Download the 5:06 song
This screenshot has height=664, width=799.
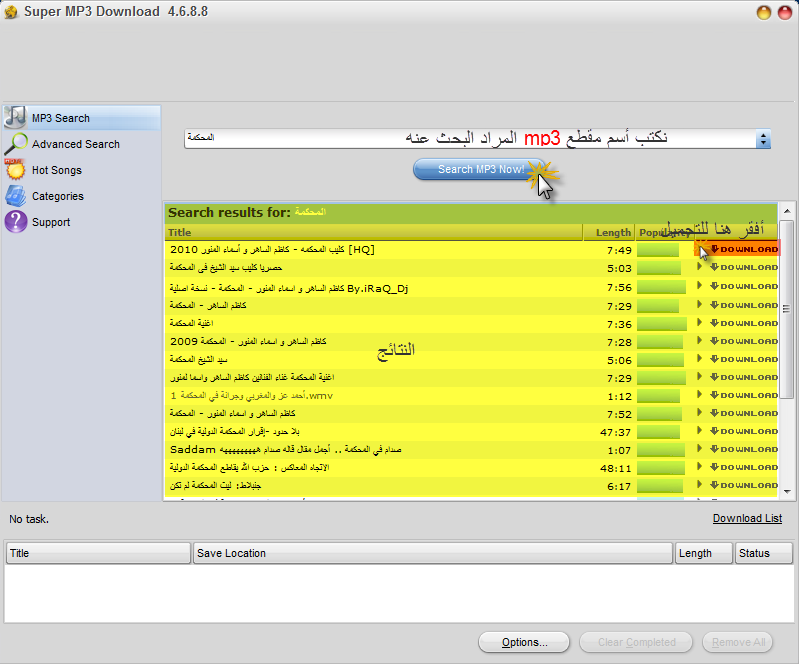[x=744, y=359]
